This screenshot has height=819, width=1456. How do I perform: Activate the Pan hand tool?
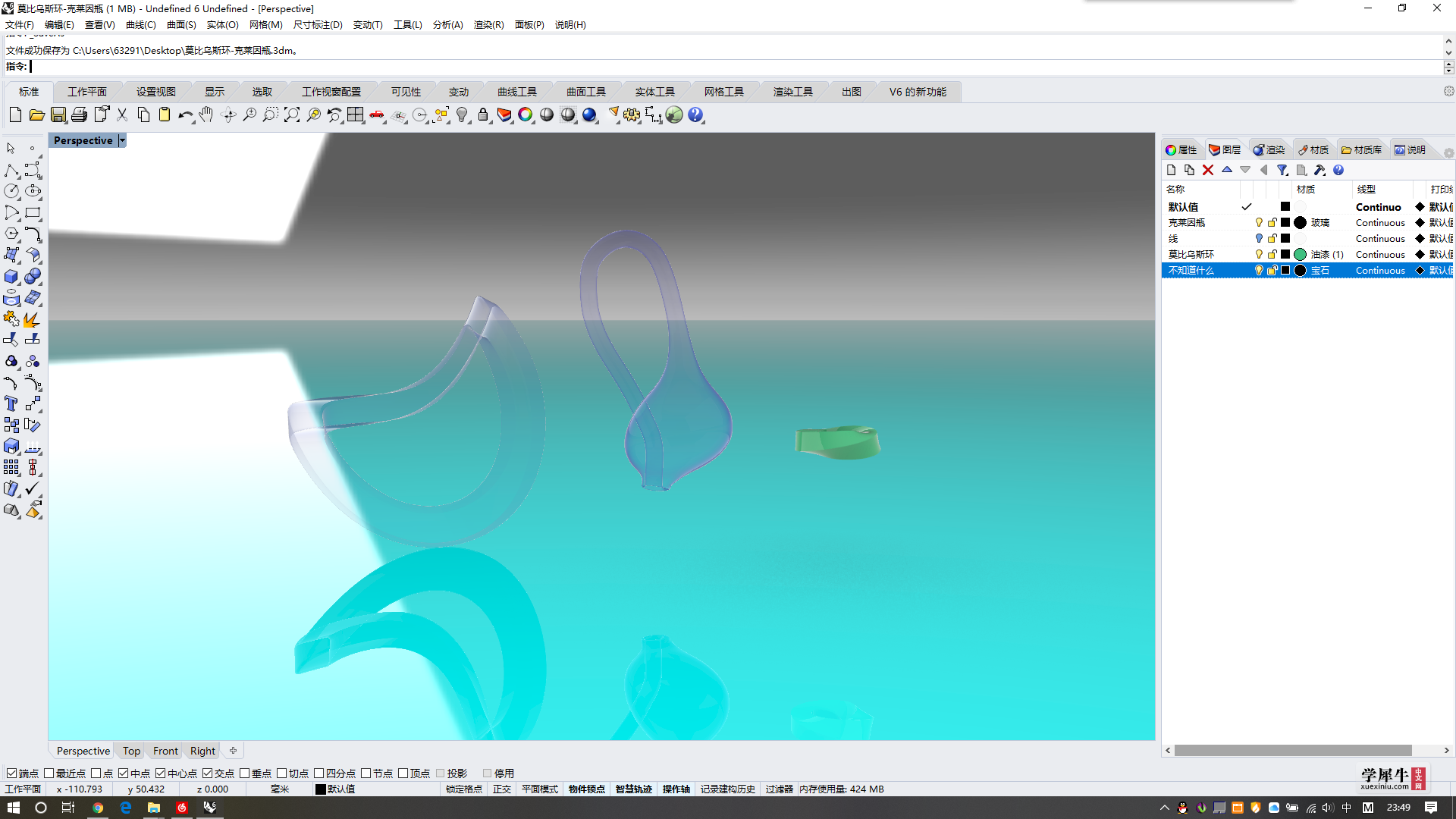pyautogui.click(x=206, y=115)
